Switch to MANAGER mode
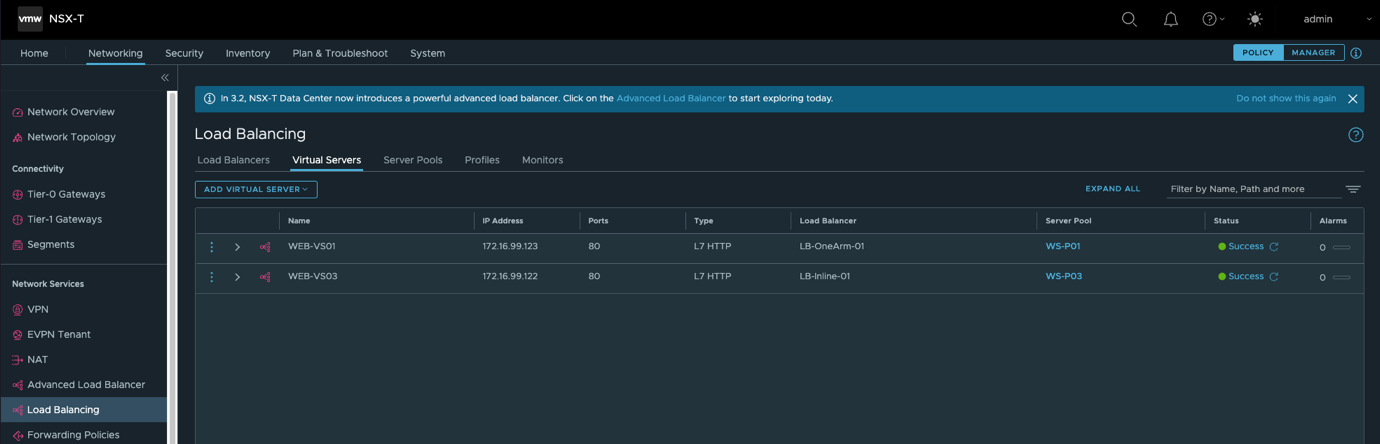This screenshot has width=1380, height=444. pyautogui.click(x=1313, y=52)
